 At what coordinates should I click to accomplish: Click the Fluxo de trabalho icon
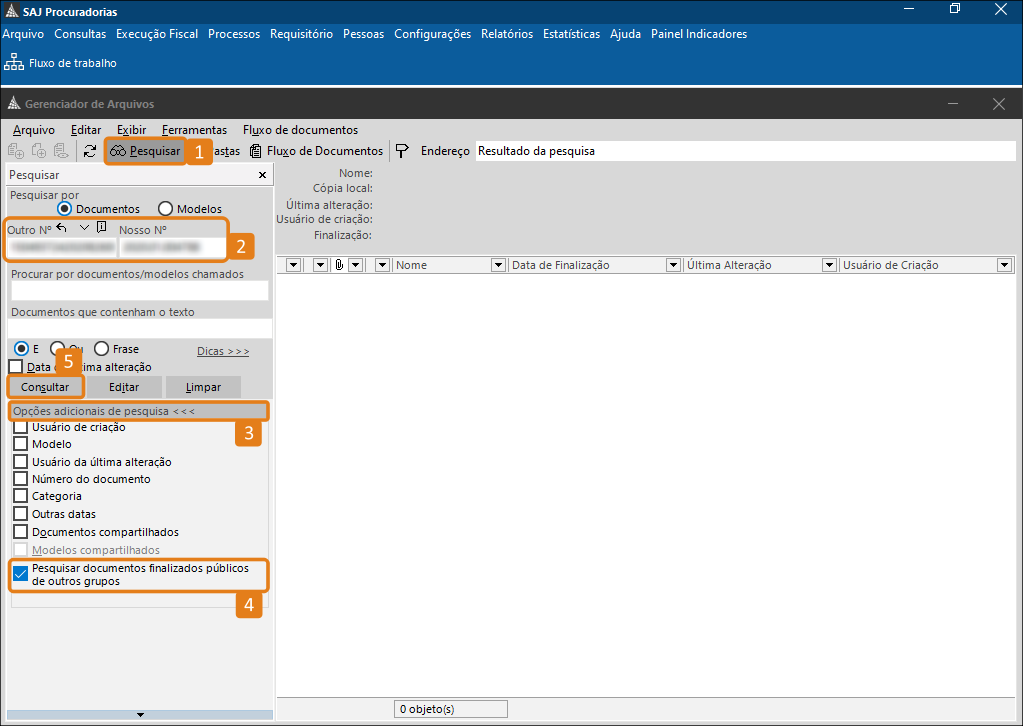tap(13, 63)
